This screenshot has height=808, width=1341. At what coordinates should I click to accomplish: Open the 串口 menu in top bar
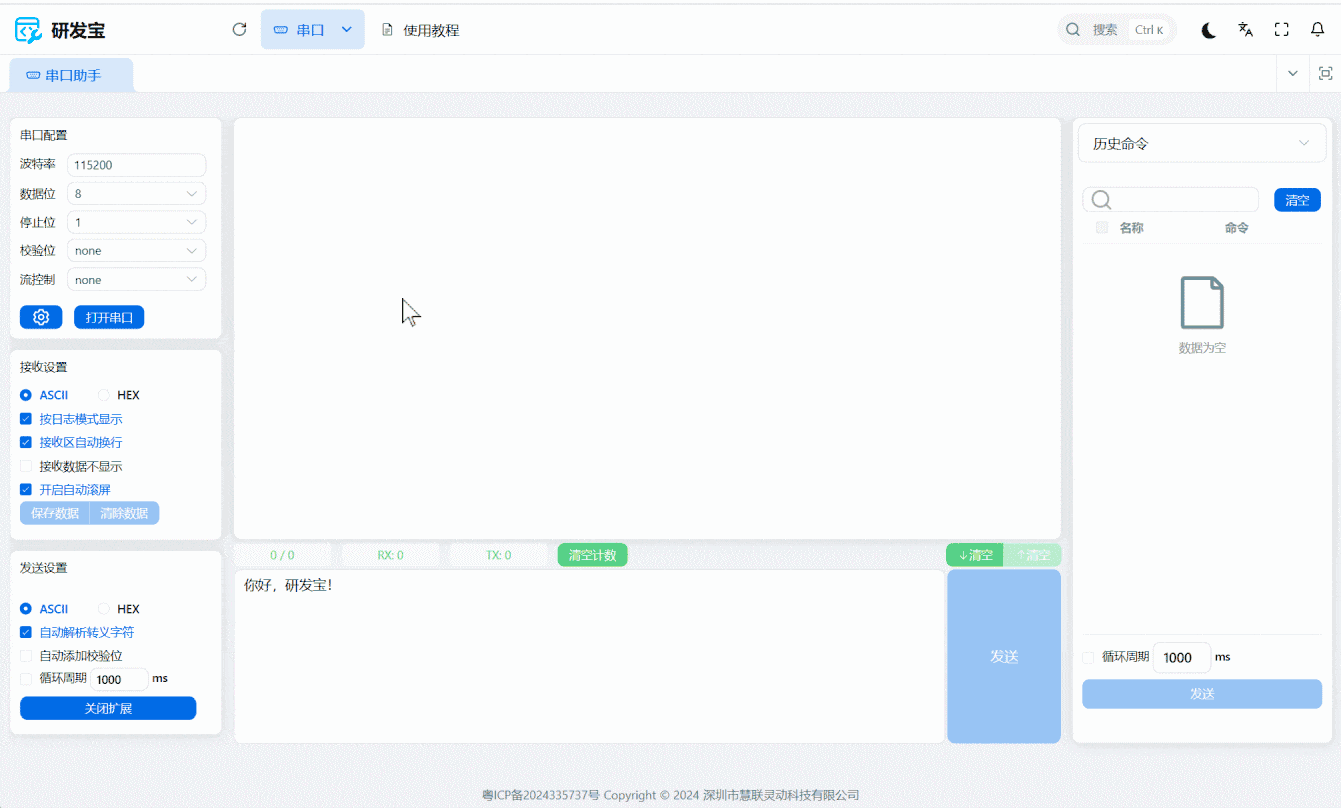[x=312, y=30]
